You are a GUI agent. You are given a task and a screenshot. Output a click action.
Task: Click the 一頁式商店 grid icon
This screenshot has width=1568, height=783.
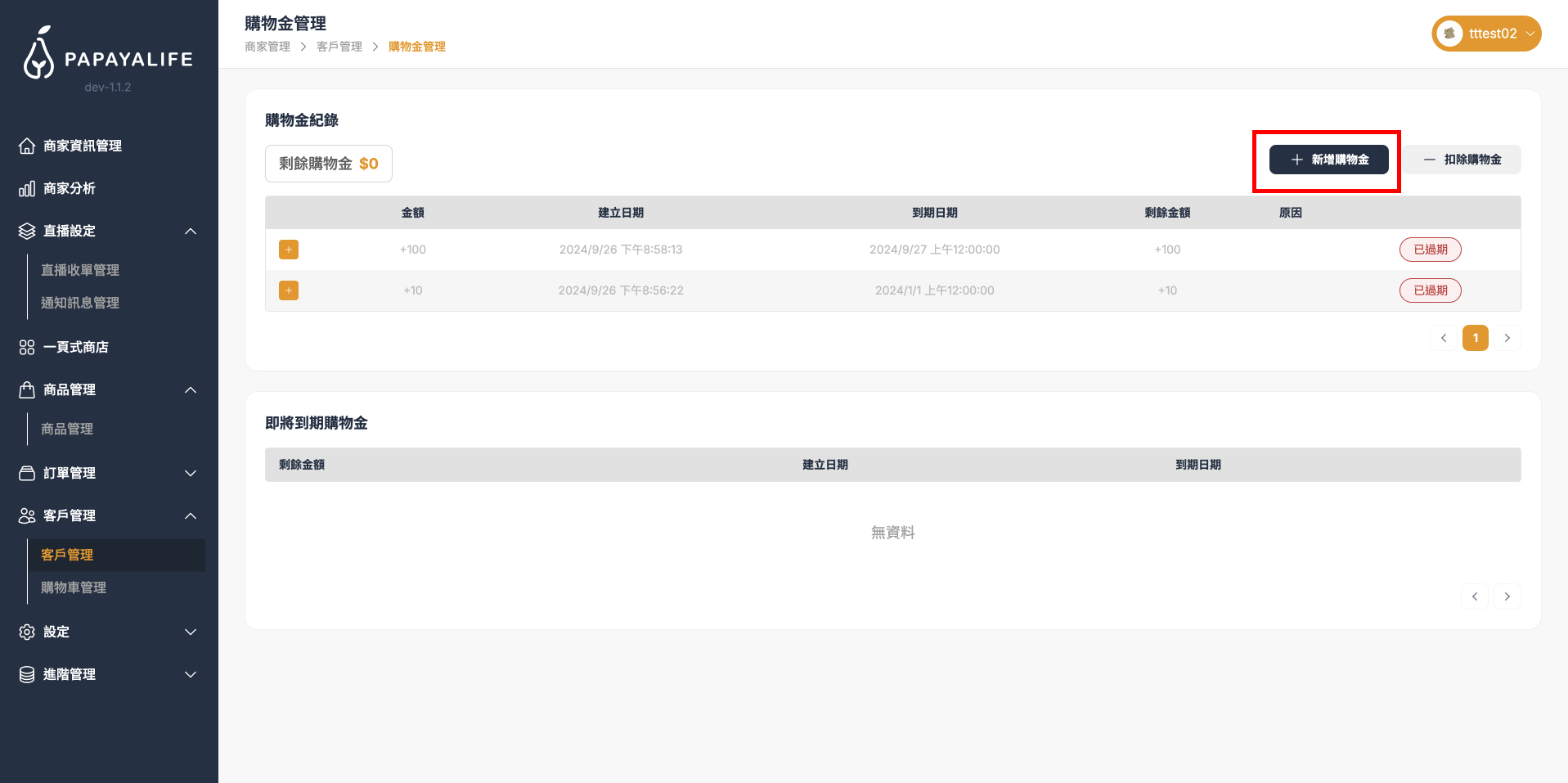[x=27, y=348]
